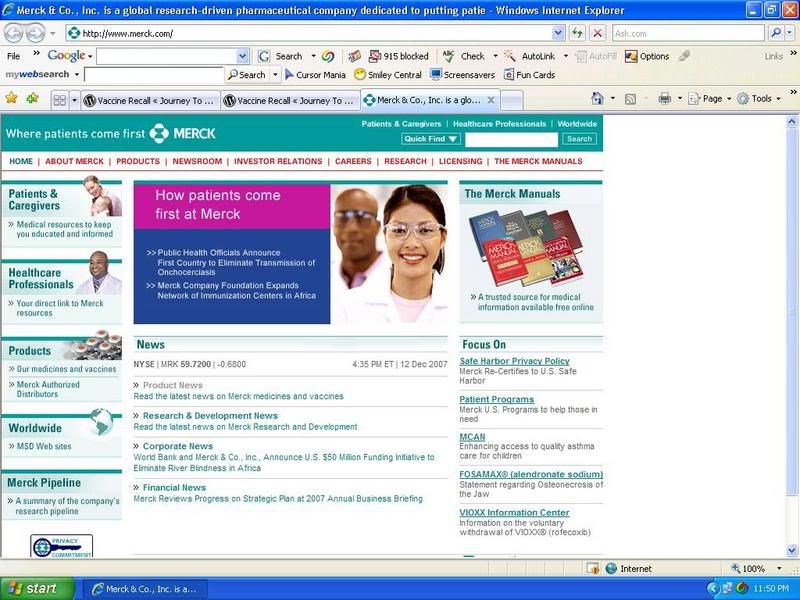Image resolution: width=800 pixels, height=600 pixels.
Task: Go to ABOUT MERCK in site navigation
Action: [x=74, y=161]
